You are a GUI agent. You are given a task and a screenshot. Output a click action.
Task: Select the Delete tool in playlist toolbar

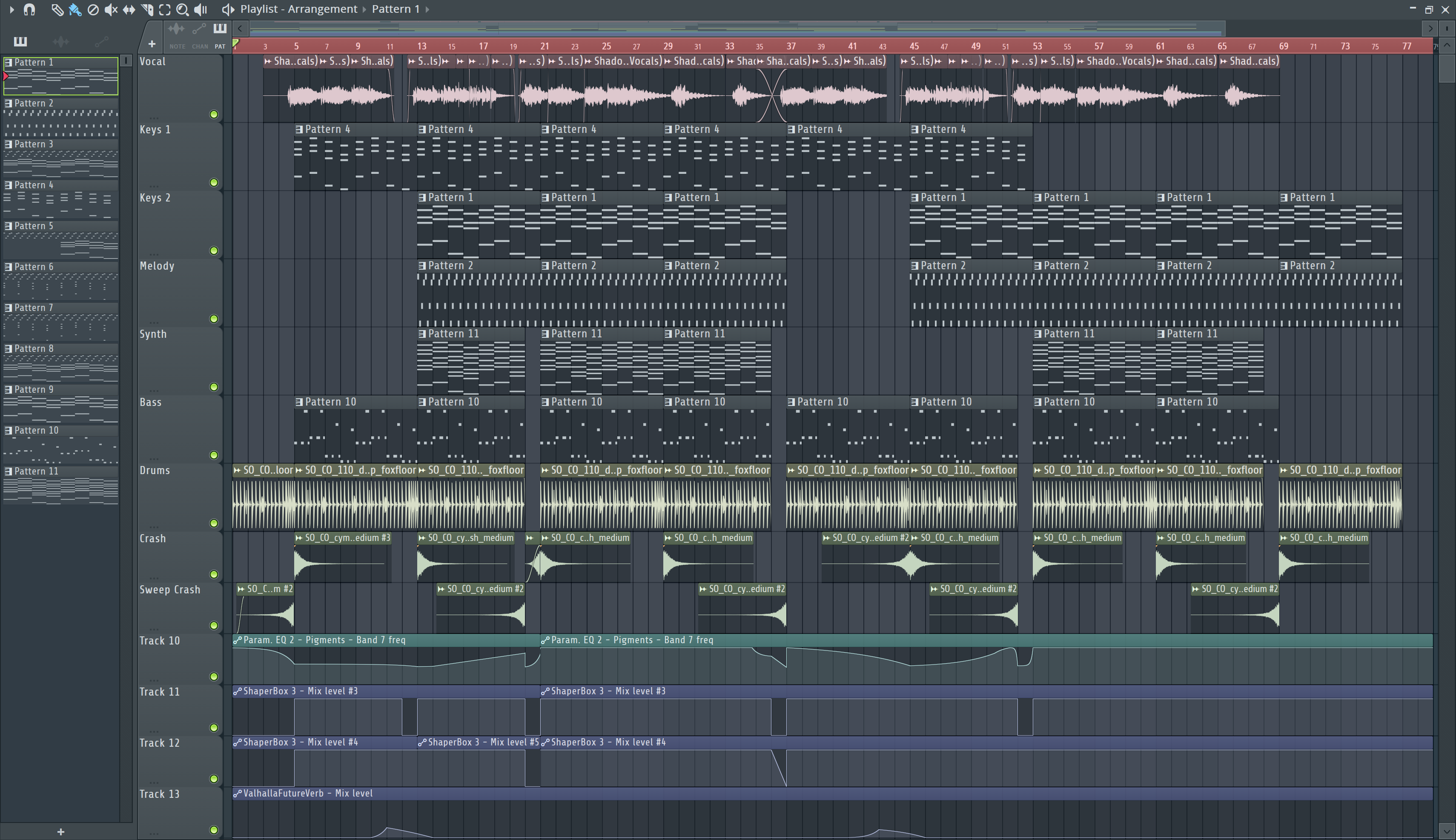point(93,10)
